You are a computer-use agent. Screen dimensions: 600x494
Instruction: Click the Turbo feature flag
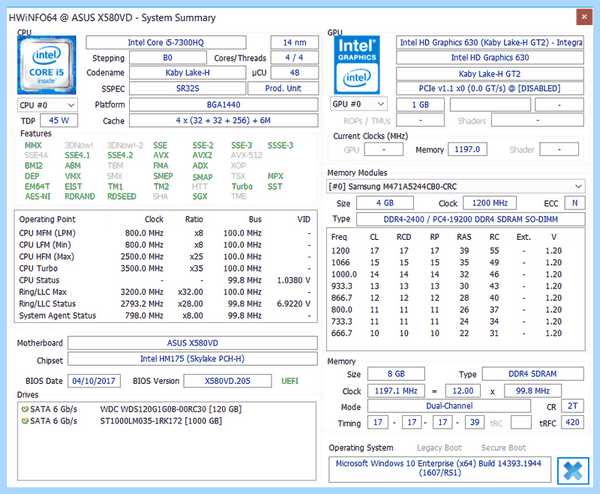(x=242, y=187)
